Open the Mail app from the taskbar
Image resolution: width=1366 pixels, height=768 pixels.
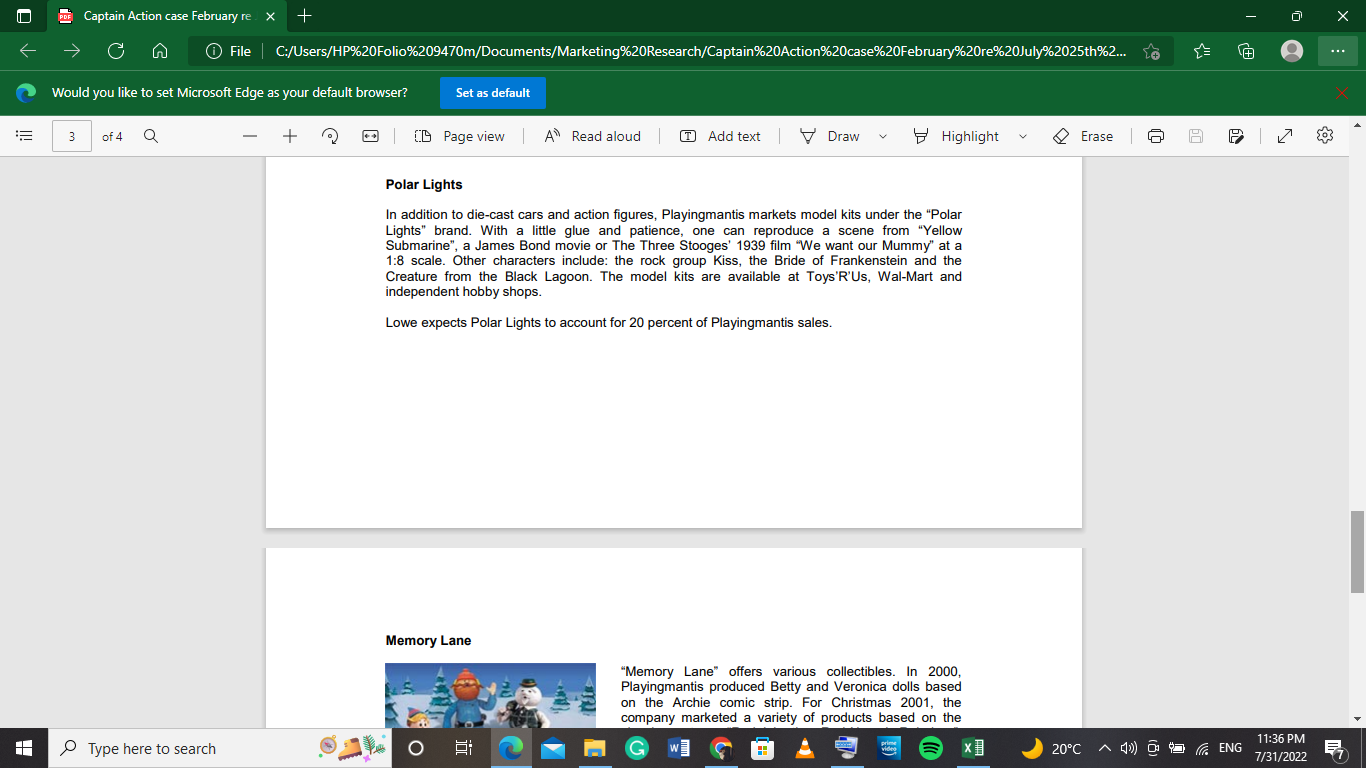553,748
